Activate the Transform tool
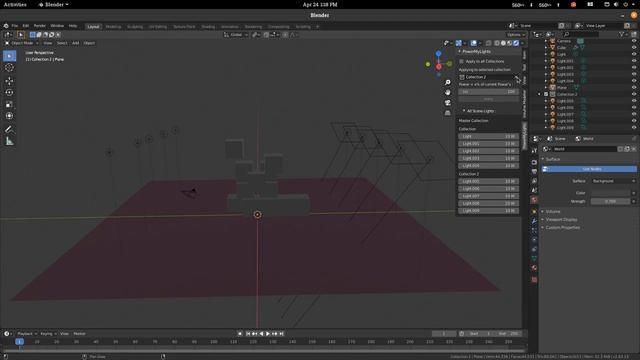This screenshot has width=640, height=360. [x=9, y=116]
